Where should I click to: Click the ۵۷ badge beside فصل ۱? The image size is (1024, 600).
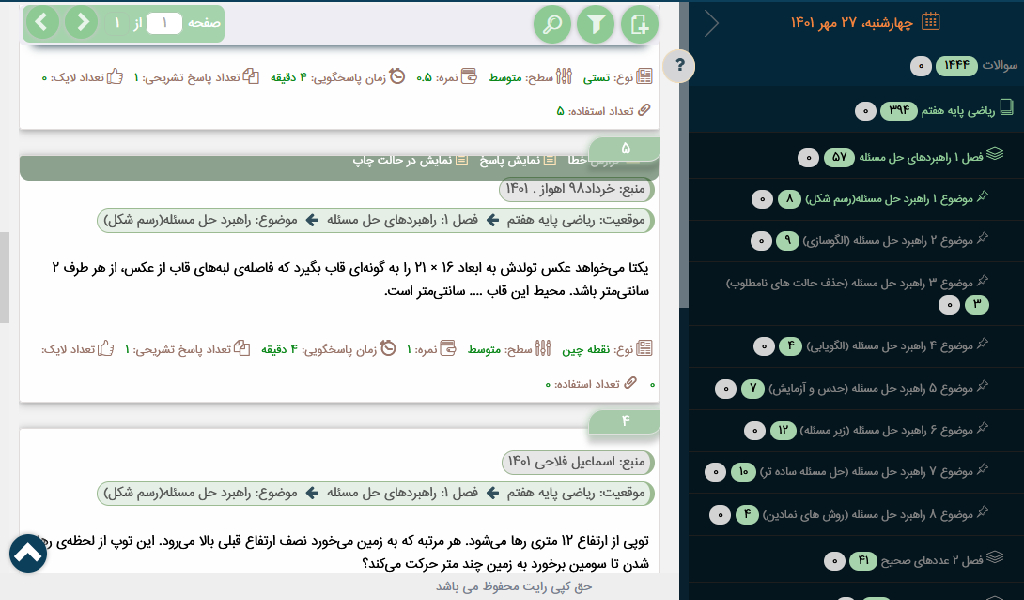click(x=839, y=157)
